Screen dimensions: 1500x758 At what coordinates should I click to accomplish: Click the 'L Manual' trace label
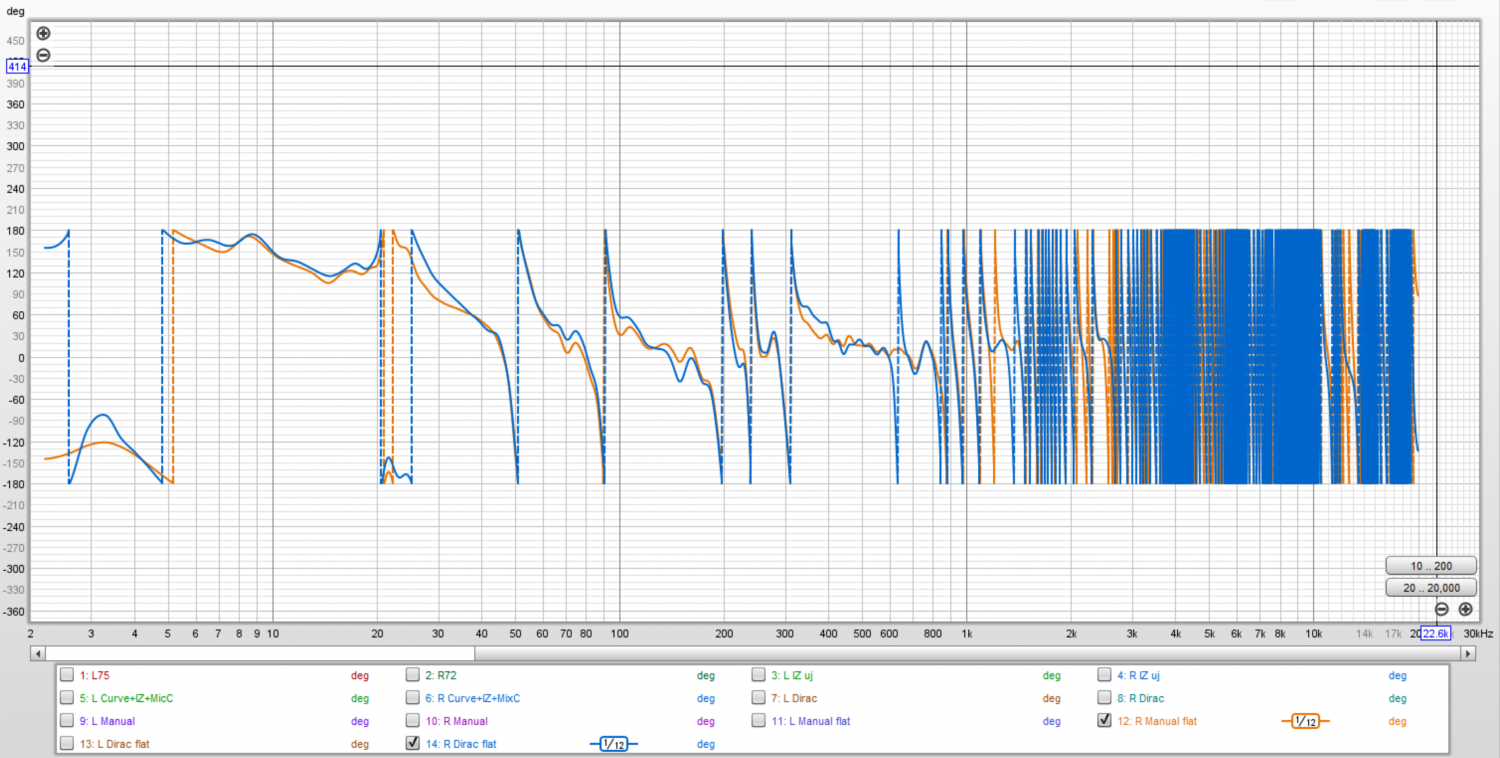click(x=107, y=721)
